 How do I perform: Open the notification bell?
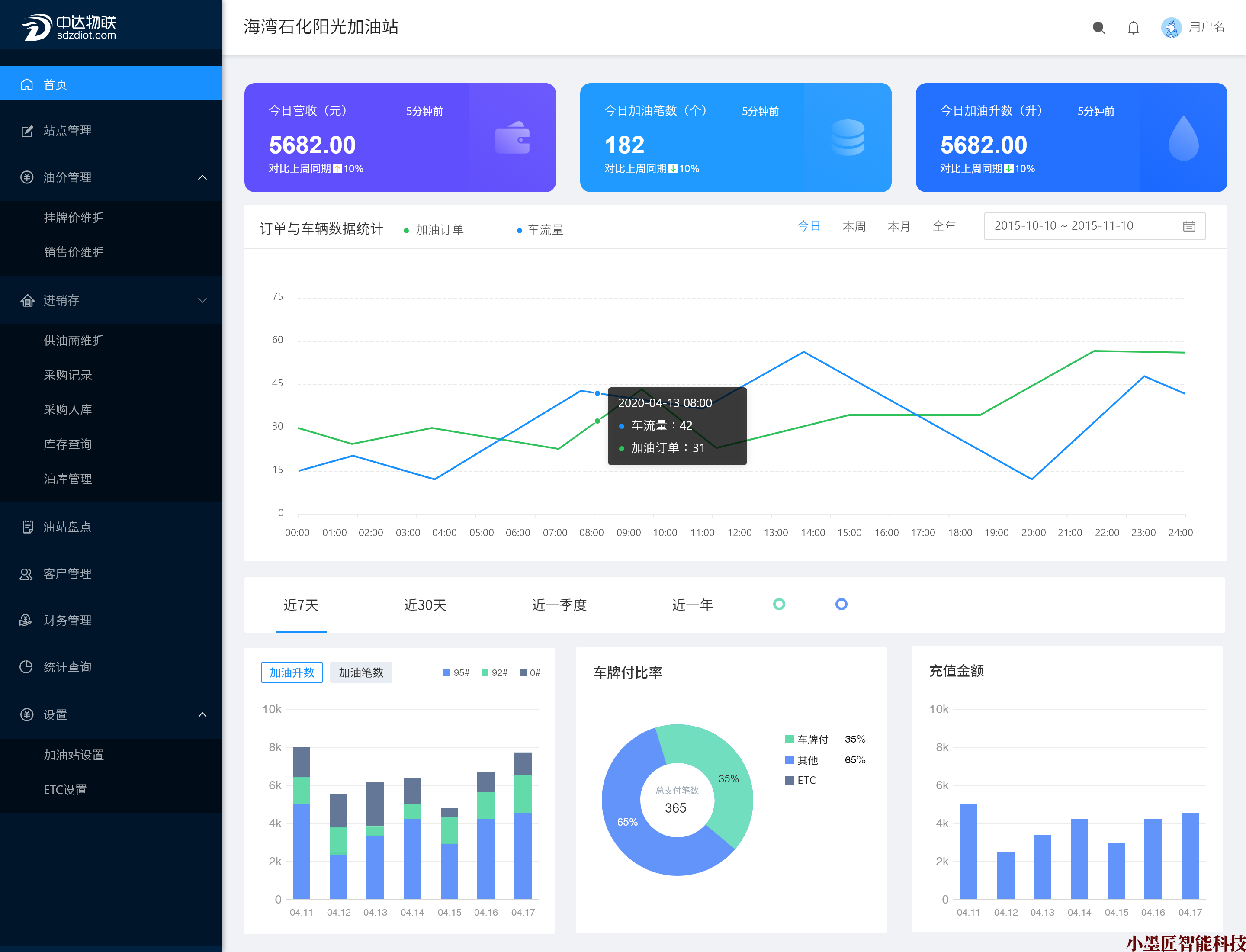click(x=1133, y=27)
